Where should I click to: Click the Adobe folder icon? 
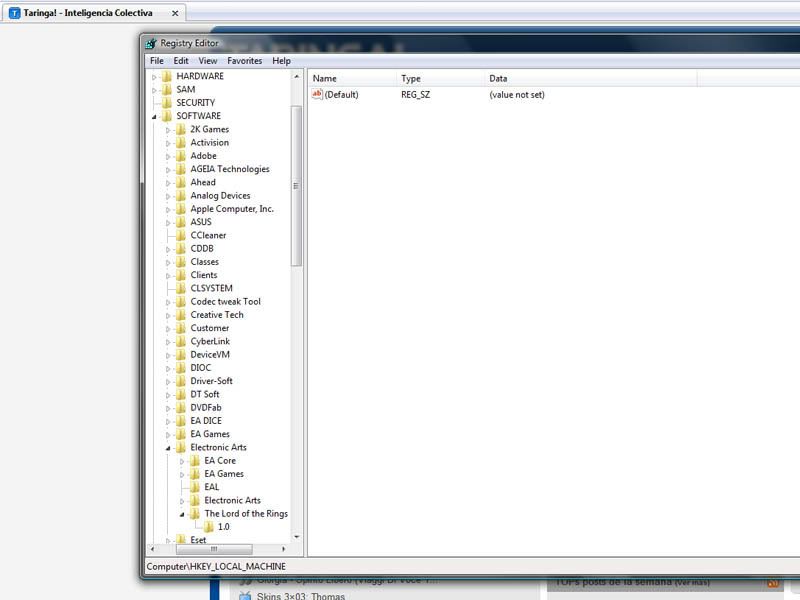coord(181,156)
